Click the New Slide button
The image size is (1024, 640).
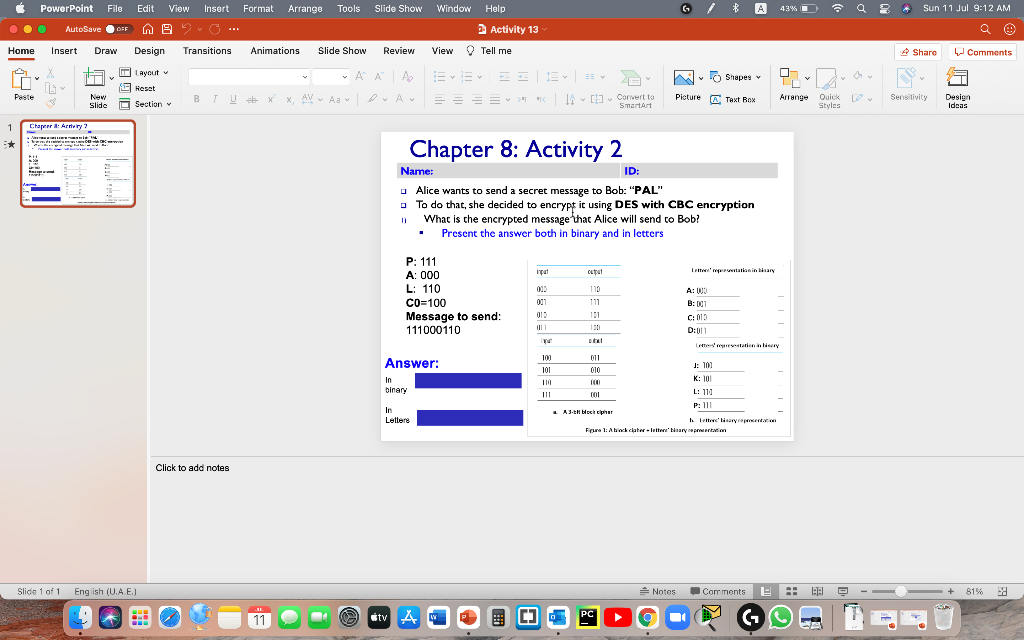coord(96,86)
